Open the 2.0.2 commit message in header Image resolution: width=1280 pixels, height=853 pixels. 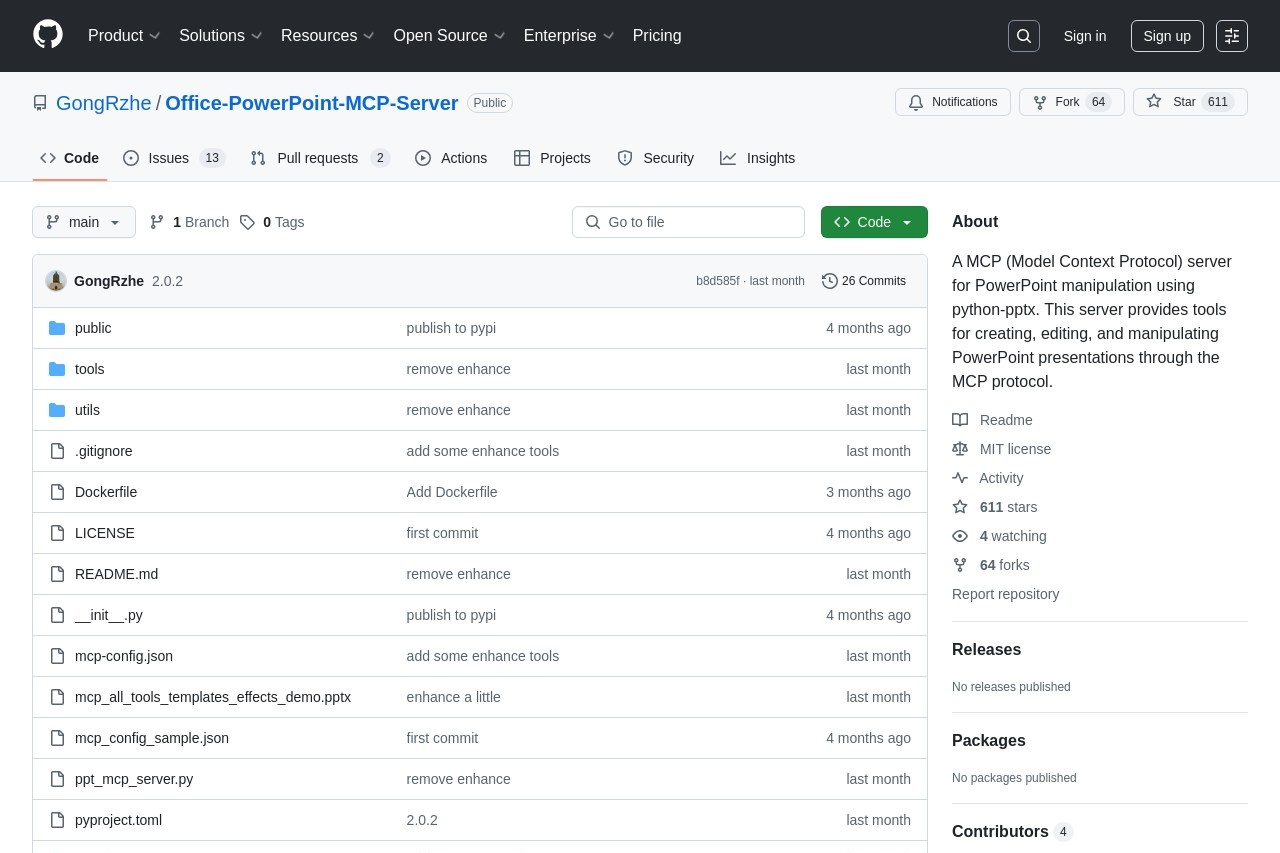(x=167, y=281)
